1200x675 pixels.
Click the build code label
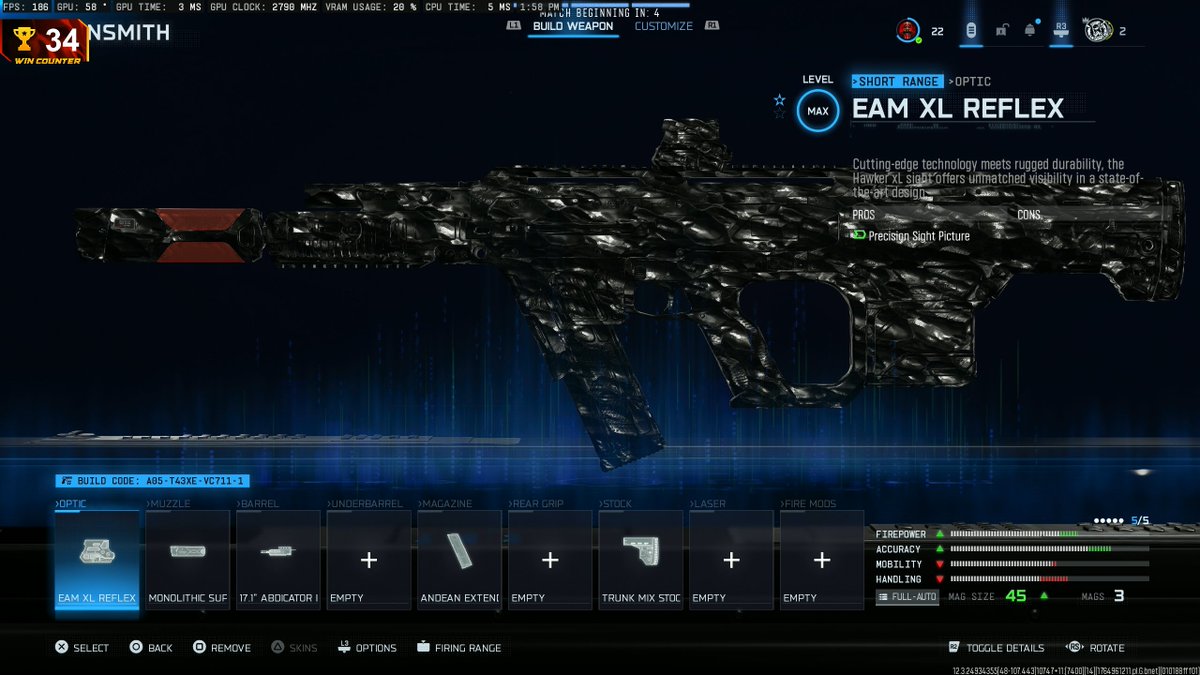point(150,481)
